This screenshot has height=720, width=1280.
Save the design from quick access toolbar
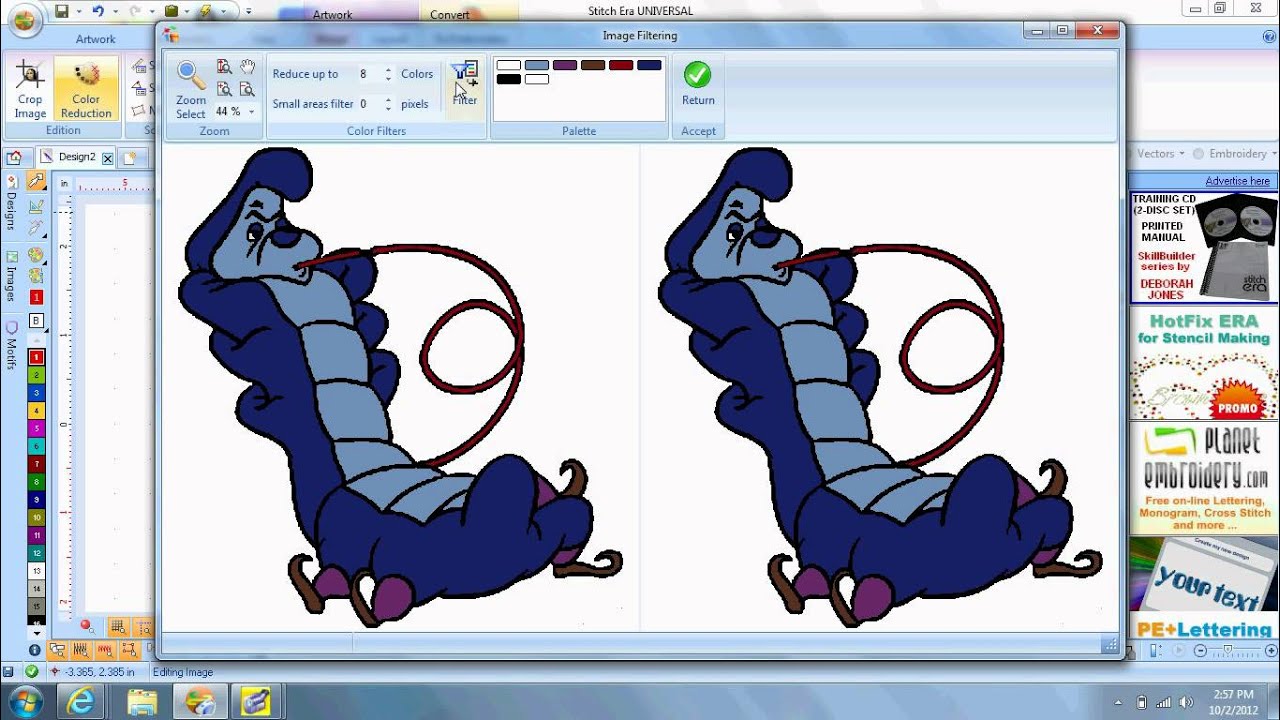tap(62, 12)
